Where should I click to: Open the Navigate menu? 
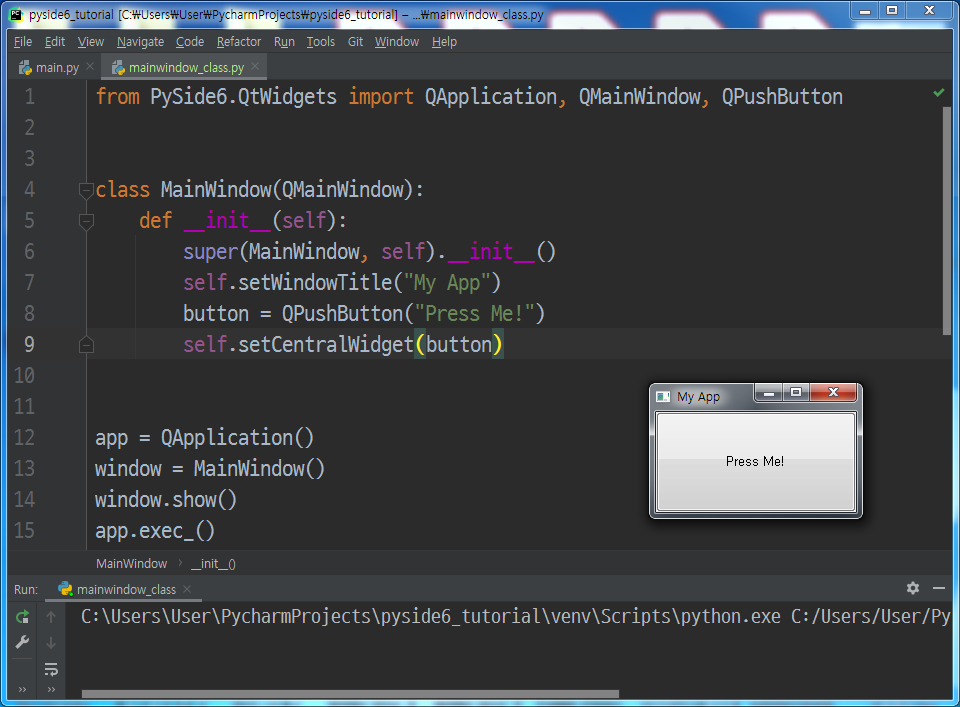pos(140,42)
